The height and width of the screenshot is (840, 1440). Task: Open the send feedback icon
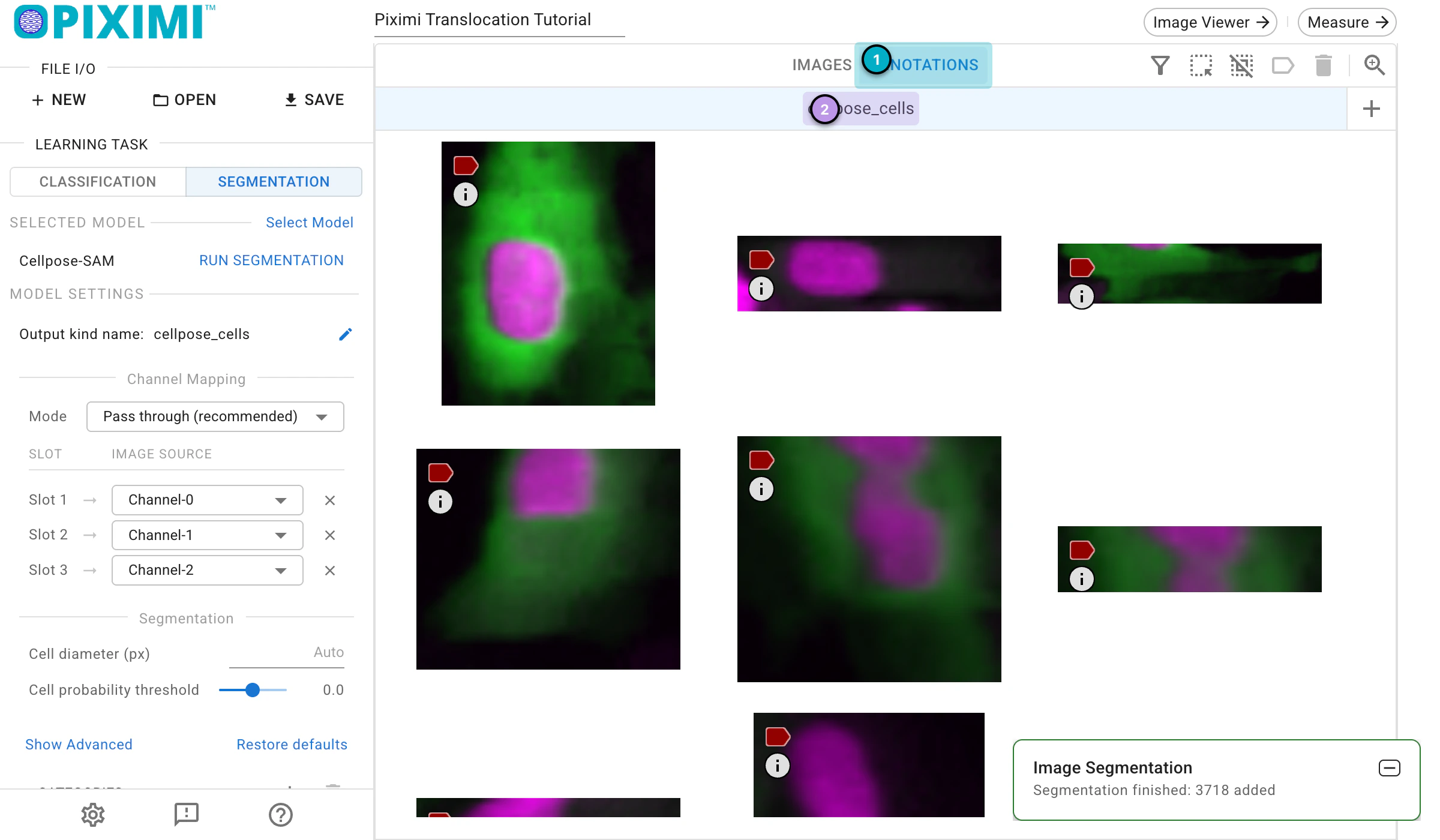click(x=187, y=814)
